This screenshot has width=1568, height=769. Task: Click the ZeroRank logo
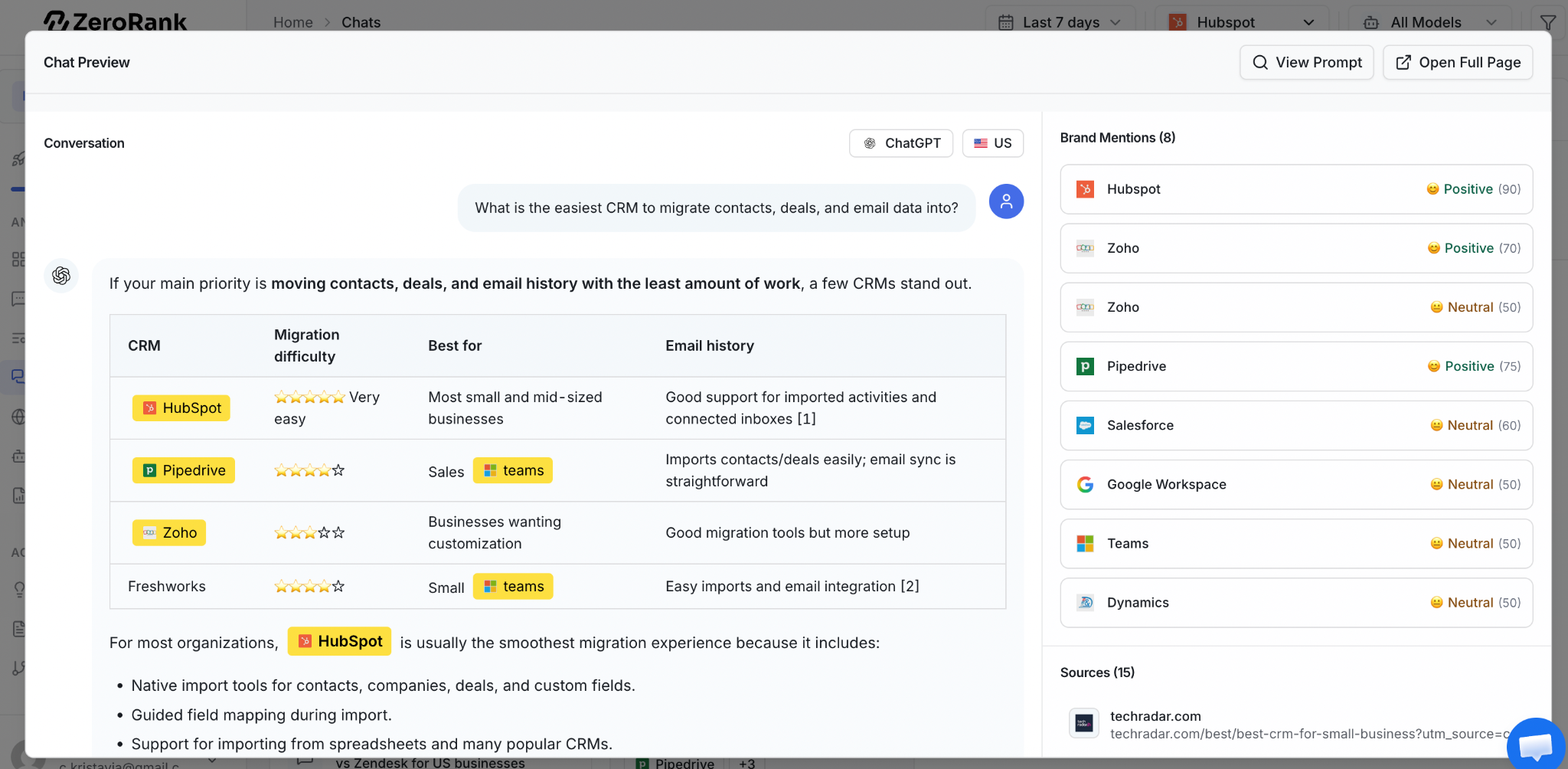tap(115, 21)
